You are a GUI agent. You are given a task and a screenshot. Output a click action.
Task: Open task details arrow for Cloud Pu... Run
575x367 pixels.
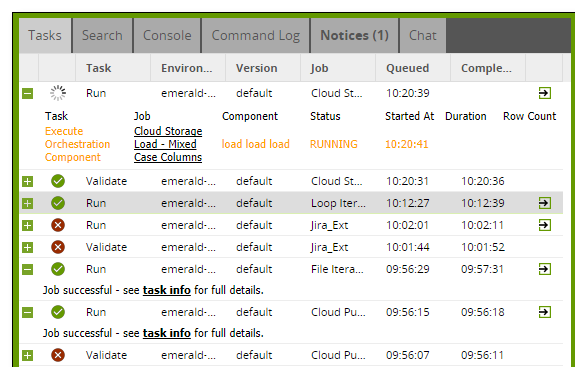pos(545,312)
